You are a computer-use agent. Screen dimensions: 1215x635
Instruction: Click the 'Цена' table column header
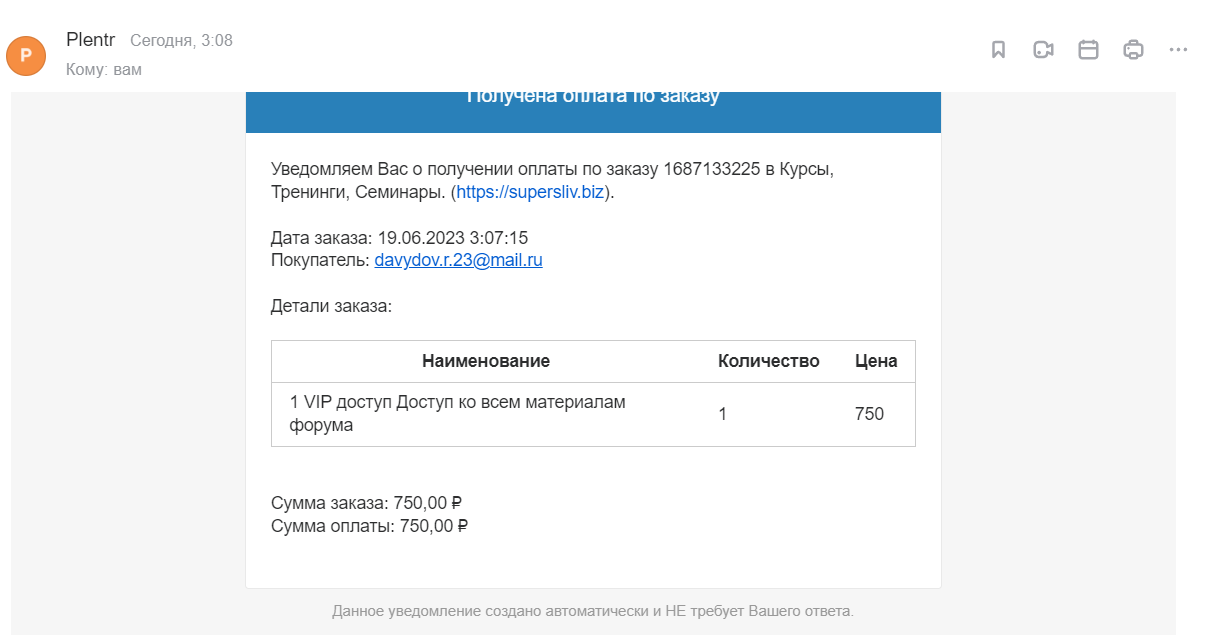876,361
